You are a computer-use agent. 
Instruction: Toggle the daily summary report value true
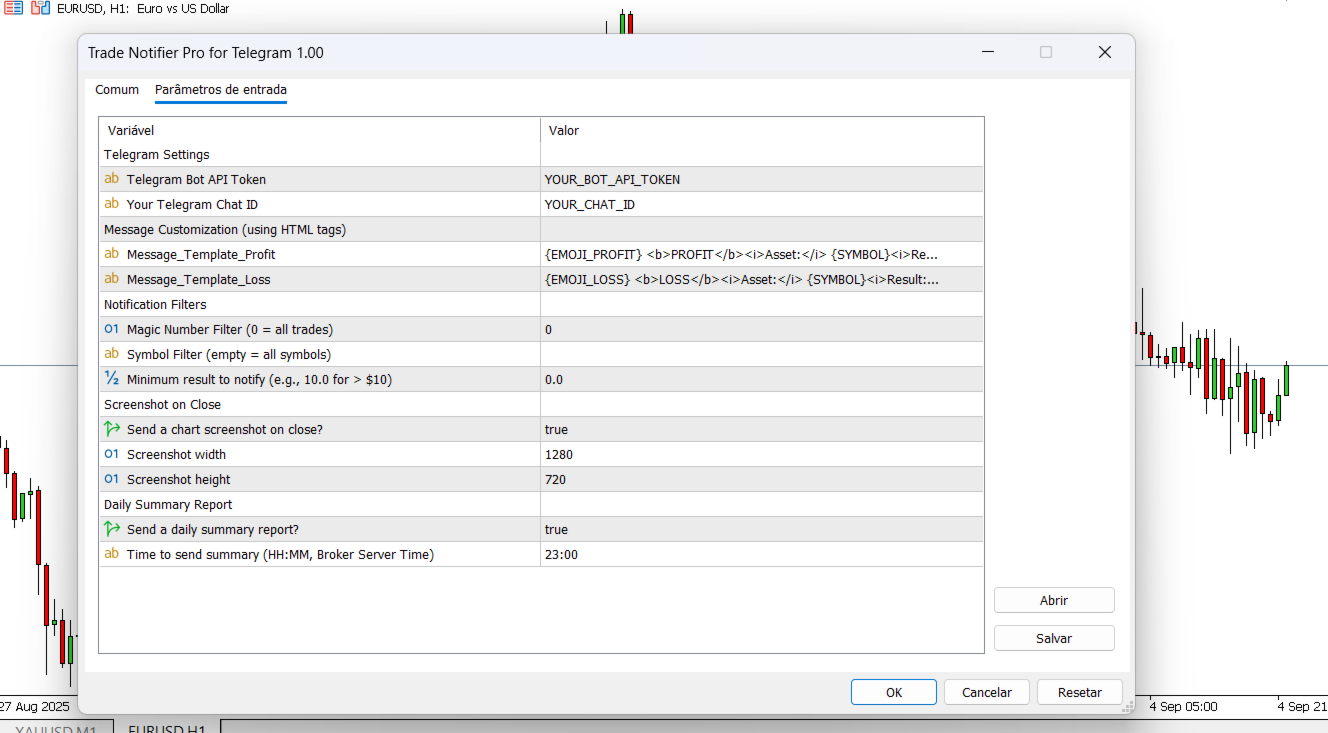click(762, 529)
